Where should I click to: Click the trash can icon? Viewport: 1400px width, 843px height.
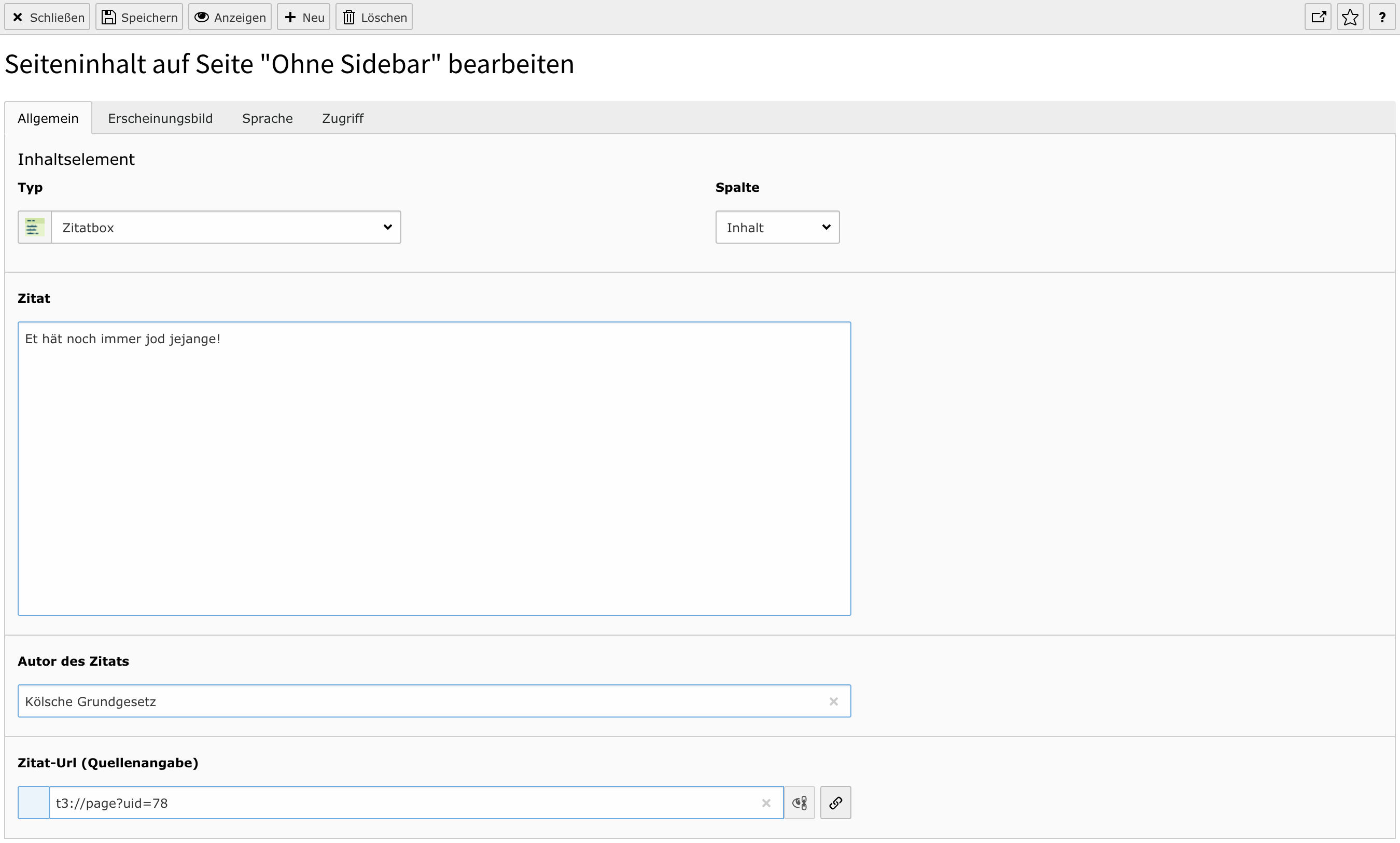(349, 17)
